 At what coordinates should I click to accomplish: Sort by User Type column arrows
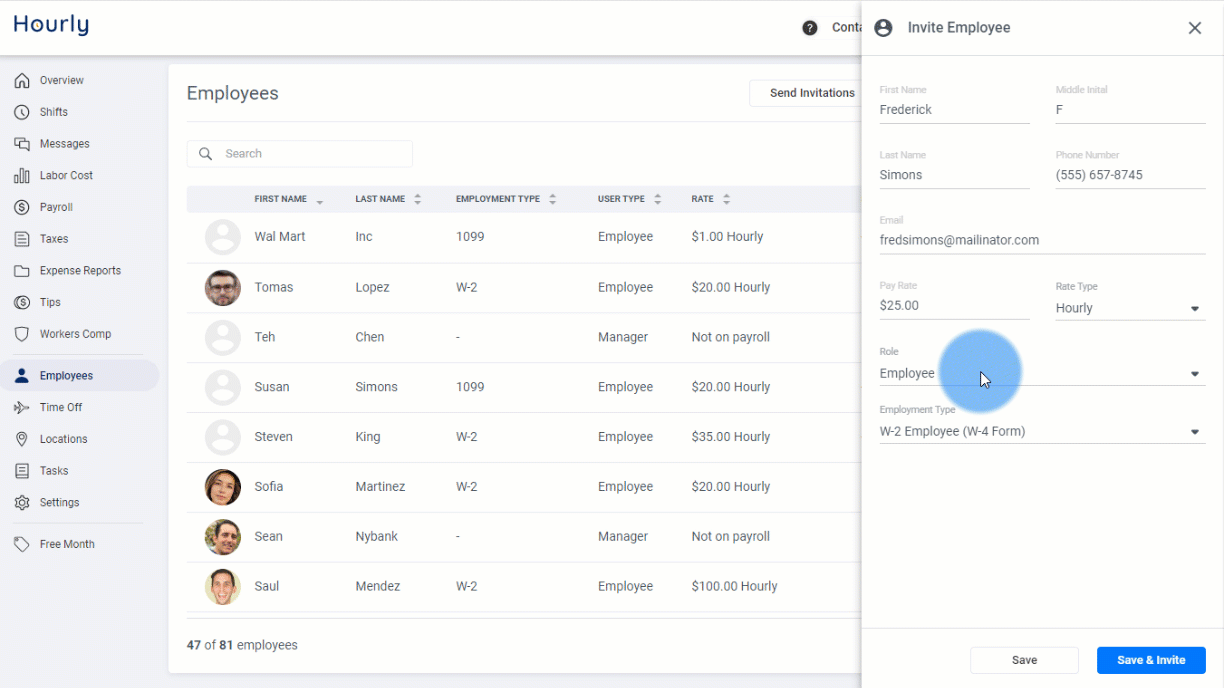(658, 199)
